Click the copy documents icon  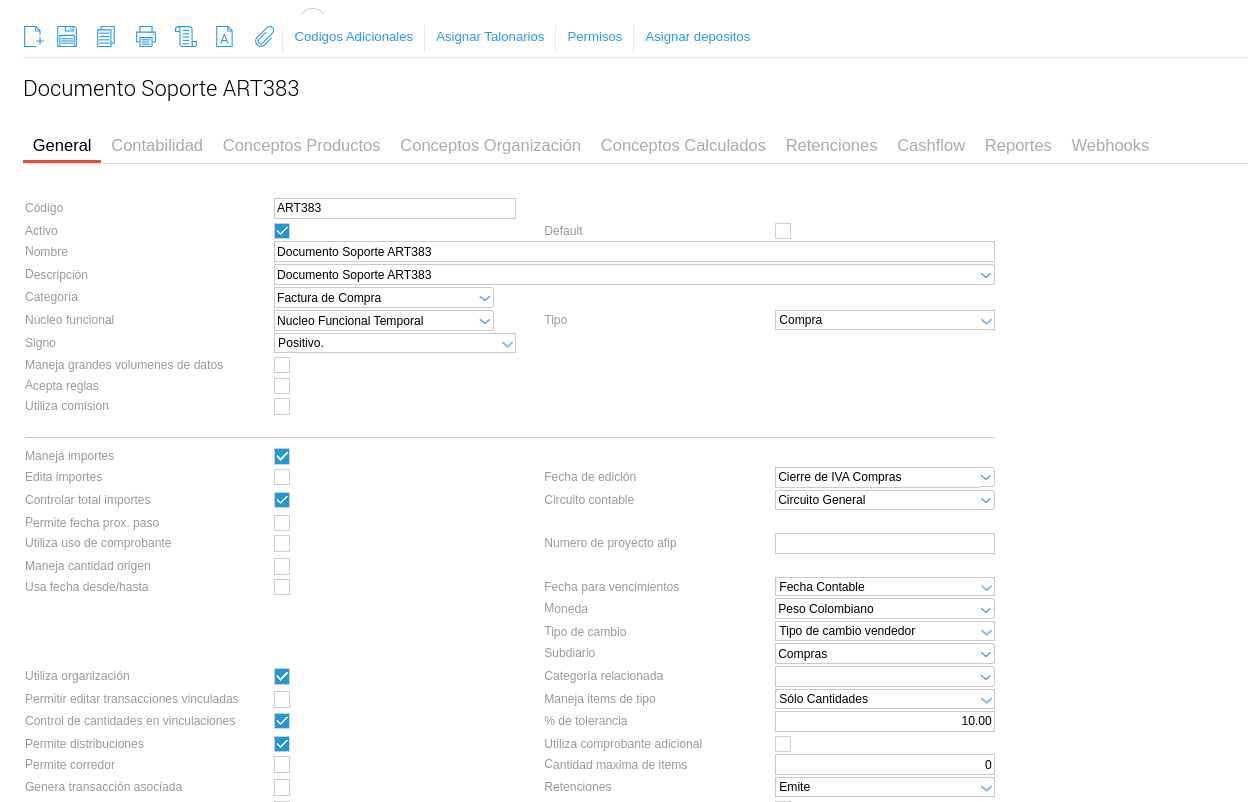(106, 37)
